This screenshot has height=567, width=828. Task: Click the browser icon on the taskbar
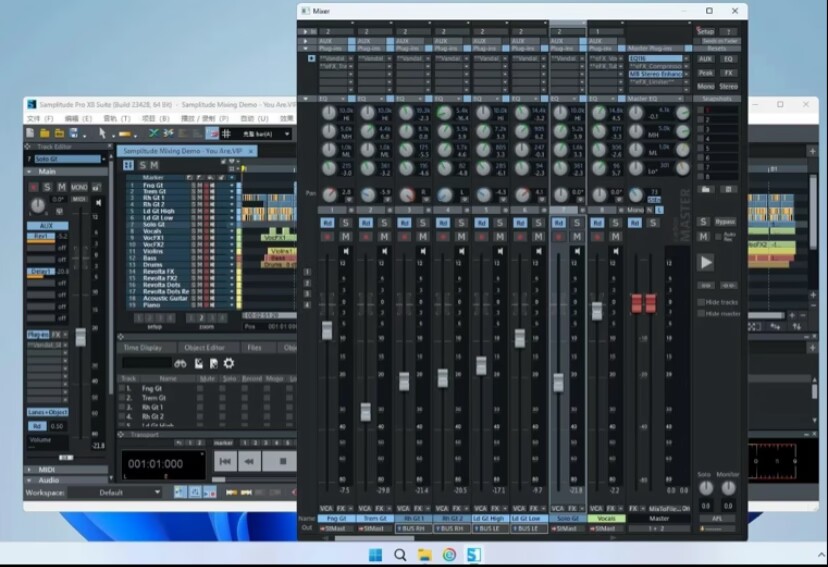coord(449,555)
